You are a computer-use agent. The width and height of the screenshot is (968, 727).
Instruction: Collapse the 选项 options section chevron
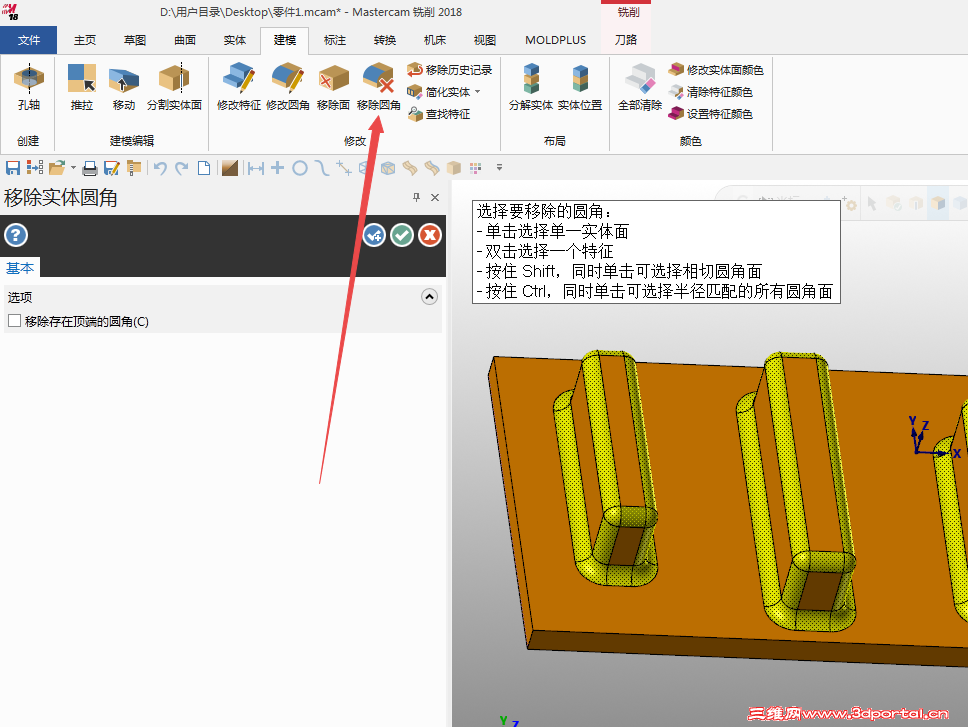429,297
